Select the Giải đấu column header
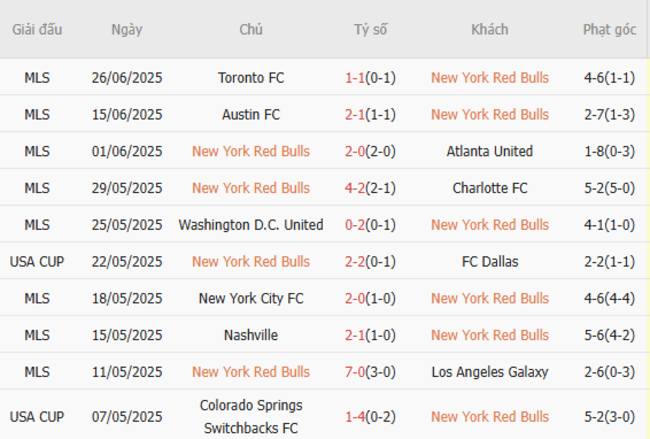 click(37, 29)
